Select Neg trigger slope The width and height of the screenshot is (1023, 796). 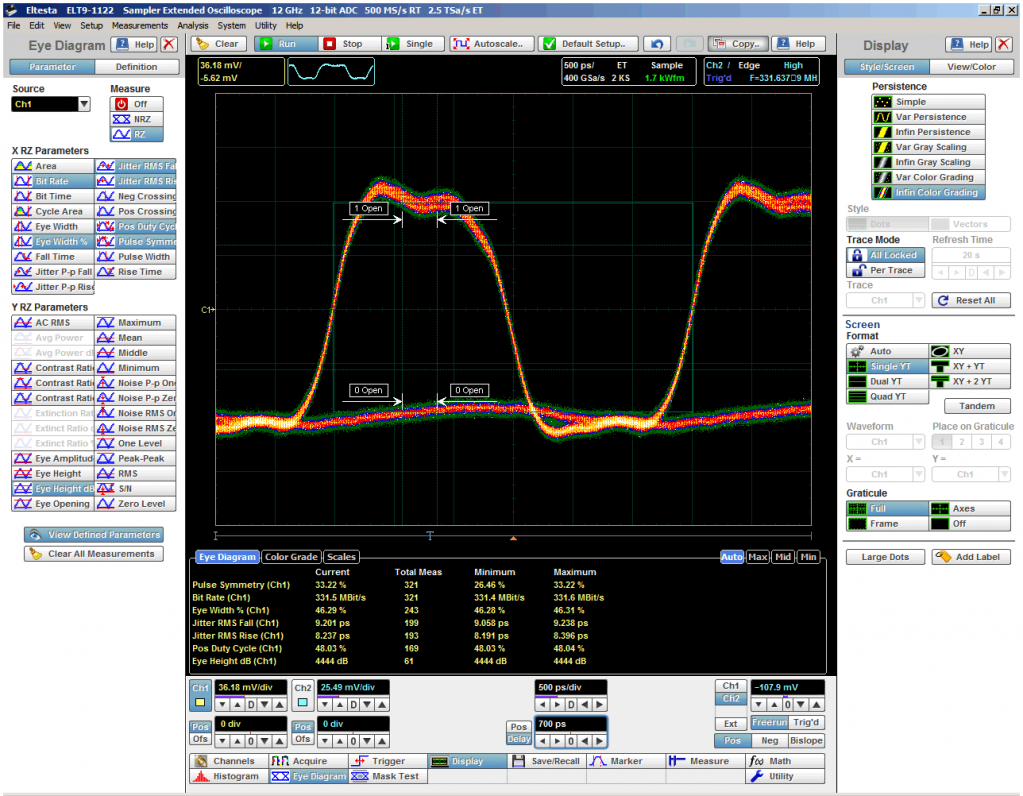(770, 740)
